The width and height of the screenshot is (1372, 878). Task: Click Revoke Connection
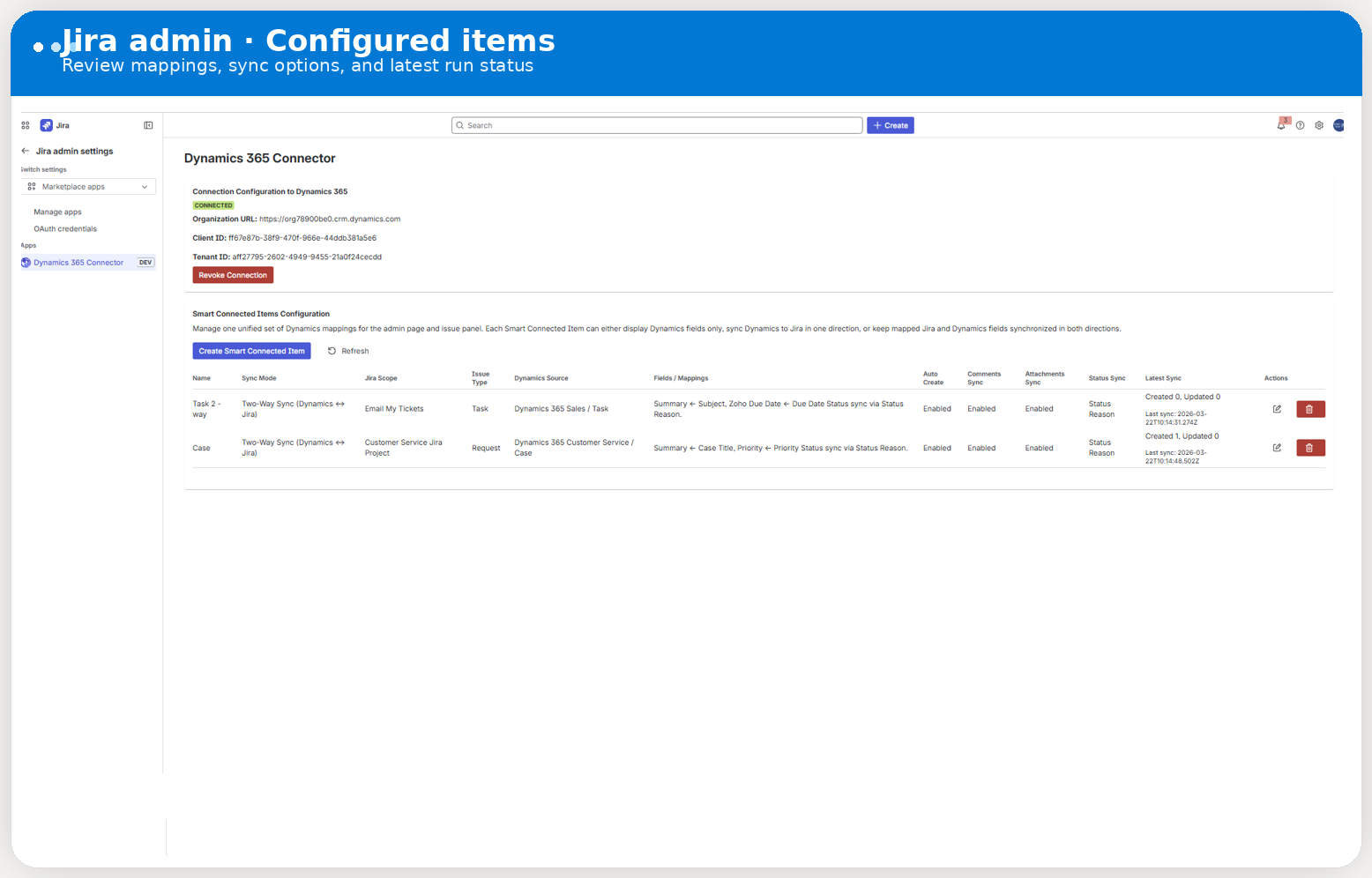point(233,274)
